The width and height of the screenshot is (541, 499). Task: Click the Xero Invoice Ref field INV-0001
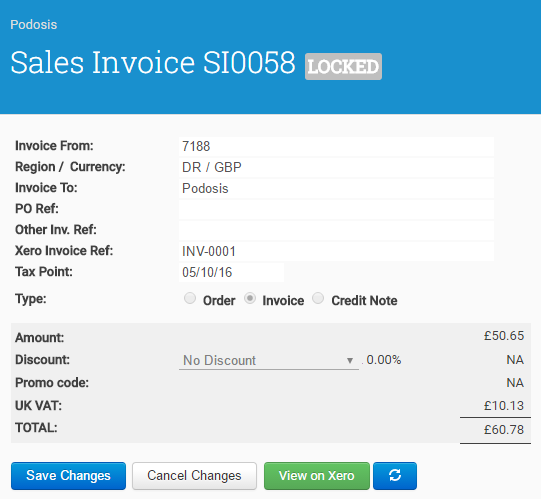[336, 252]
